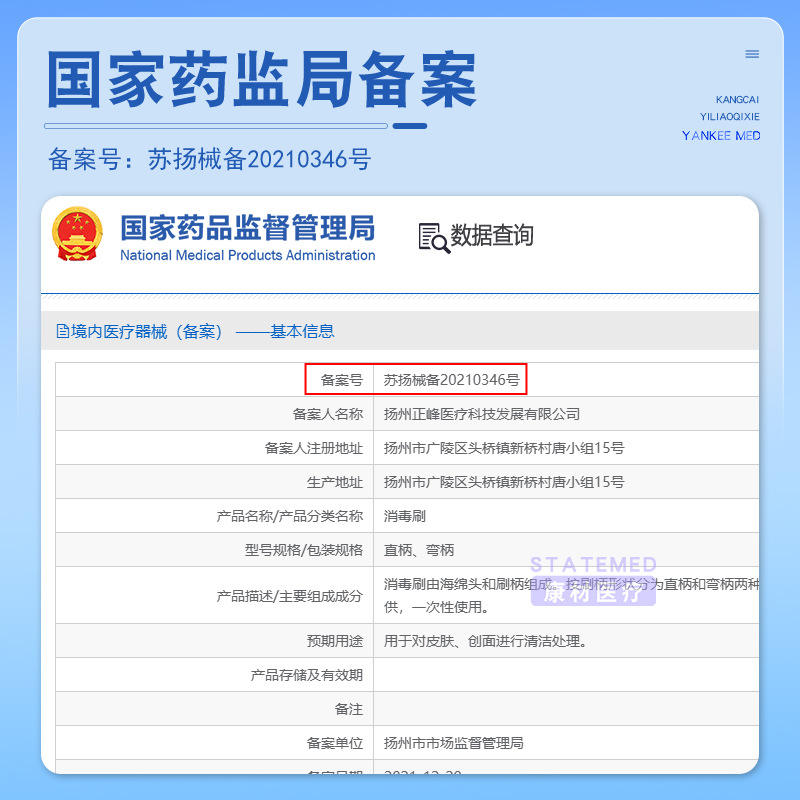Select record number 苏扬械备20210346号 in table
This screenshot has height=800, width=800.
coord(452,380)
